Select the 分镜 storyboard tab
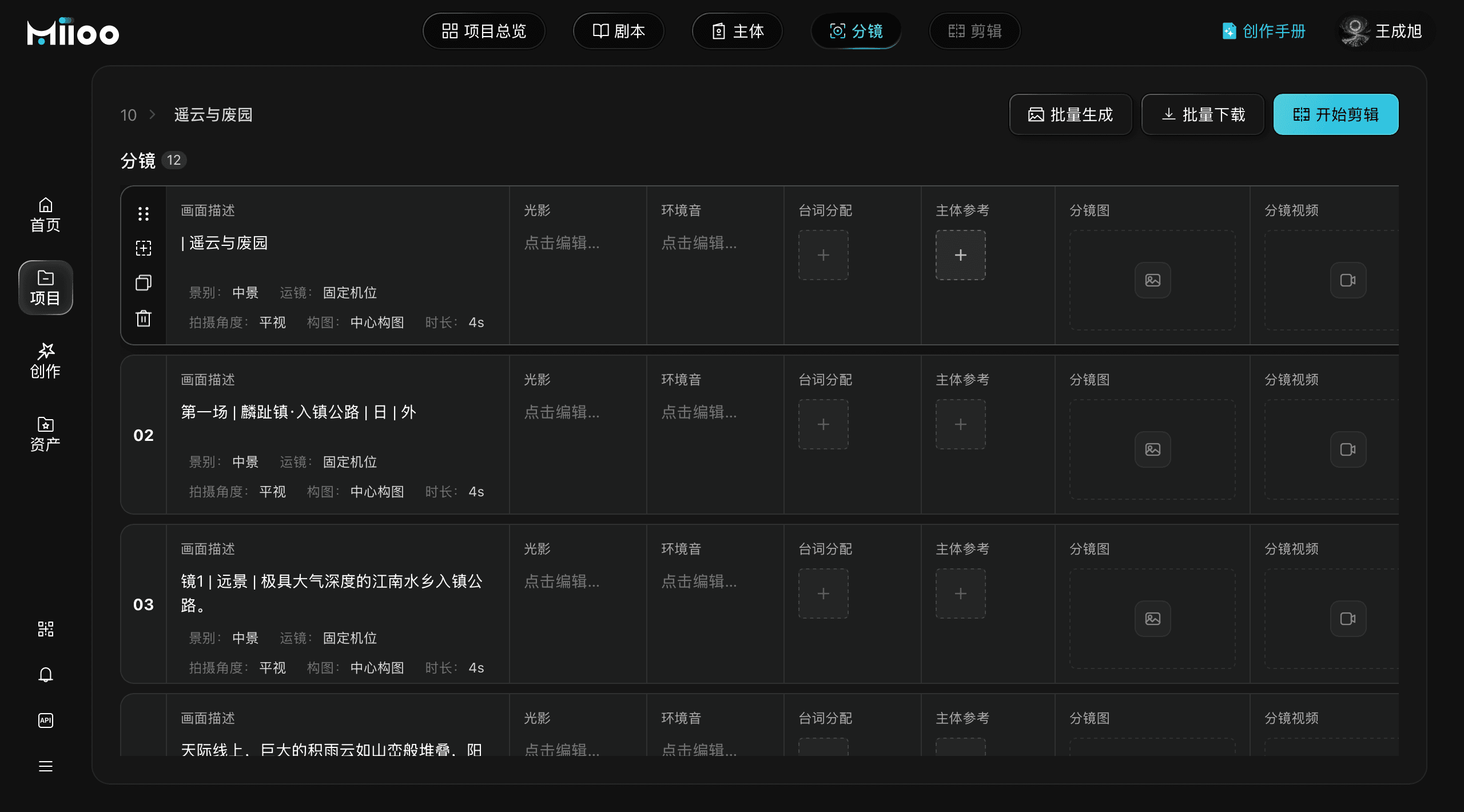 click(856, 31)
